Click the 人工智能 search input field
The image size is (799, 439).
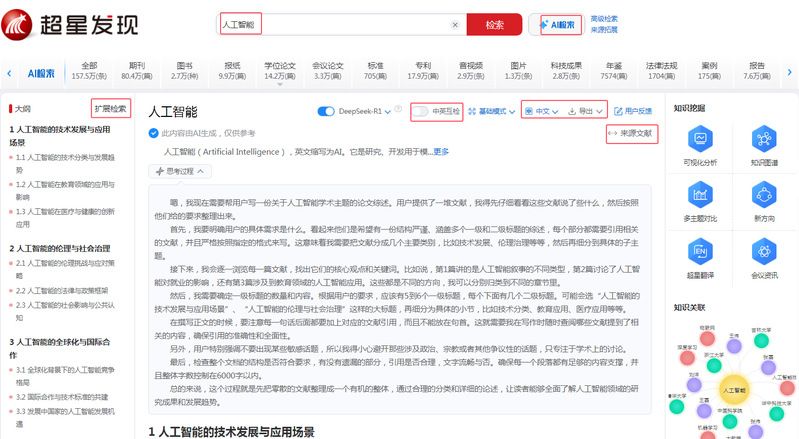(330, 24)
